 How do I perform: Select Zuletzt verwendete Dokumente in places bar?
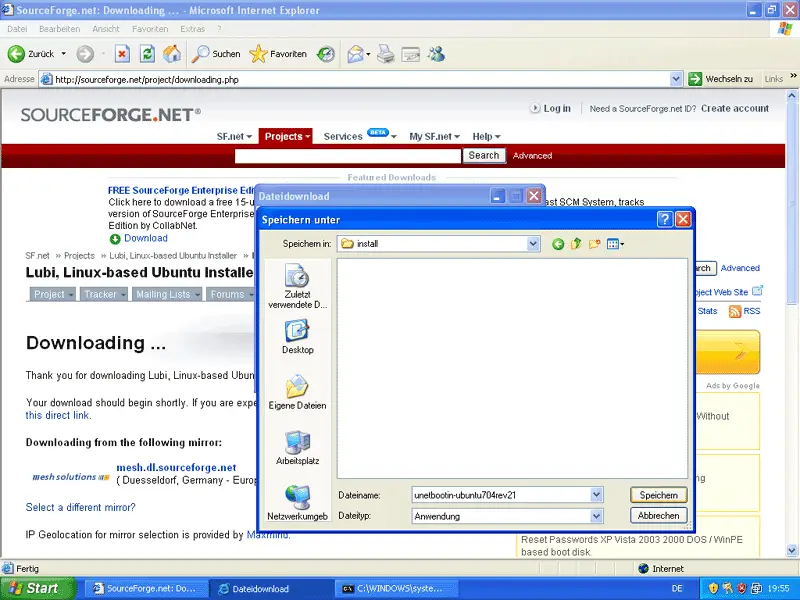297,286
